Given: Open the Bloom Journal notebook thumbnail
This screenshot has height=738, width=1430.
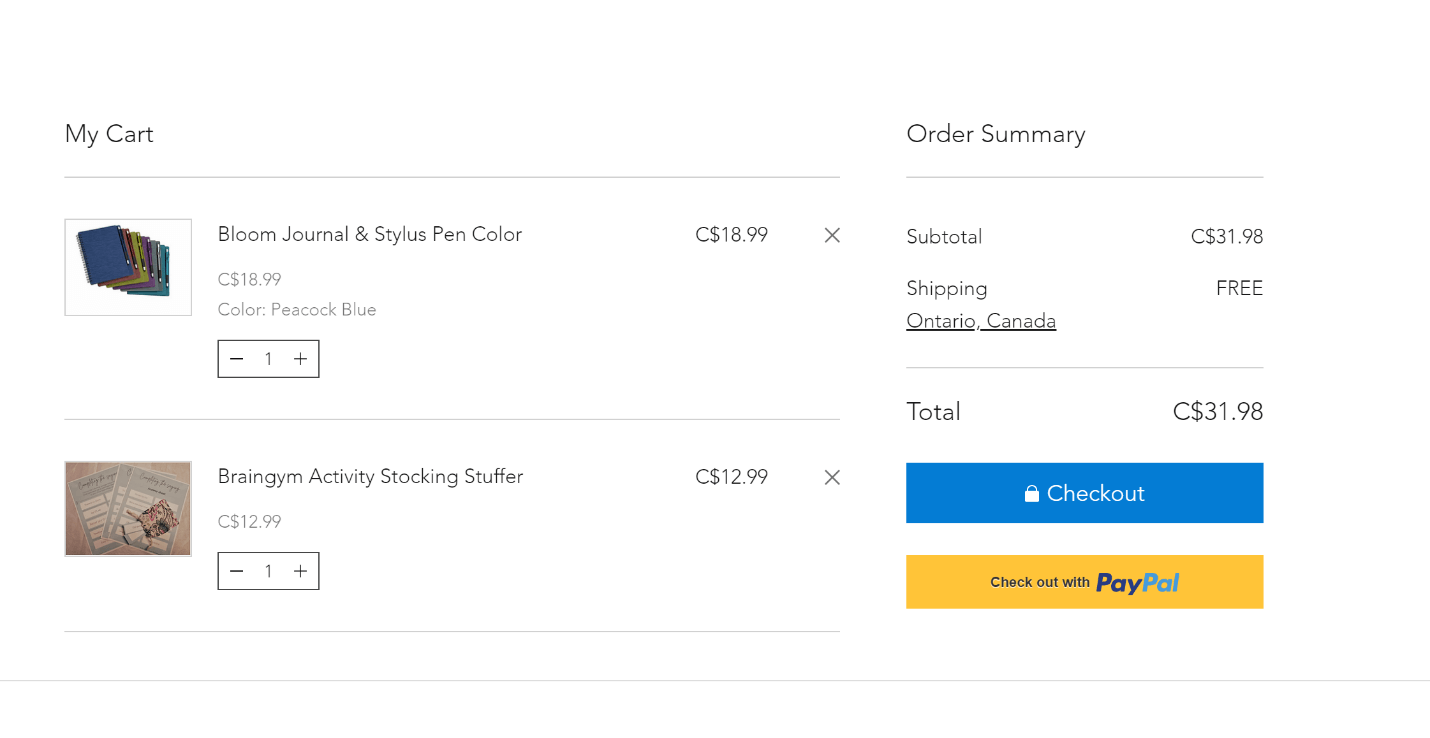Looking at the screenshot, I should 128,267.
